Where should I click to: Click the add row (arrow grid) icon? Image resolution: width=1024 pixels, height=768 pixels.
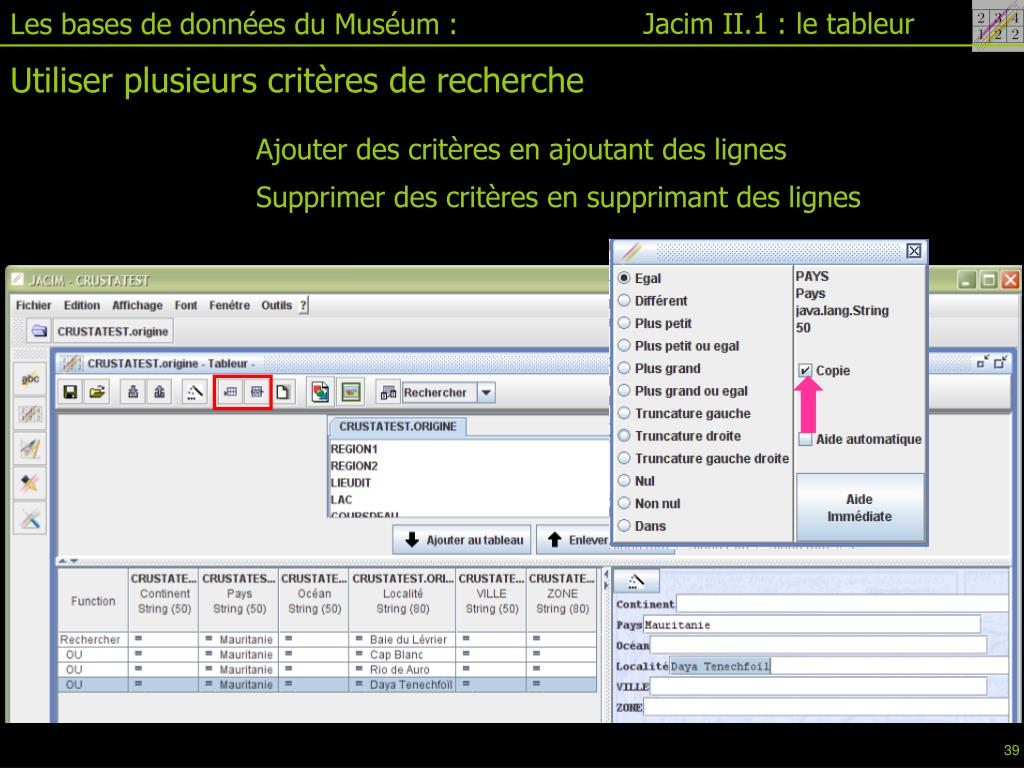(x=231, y=392)
